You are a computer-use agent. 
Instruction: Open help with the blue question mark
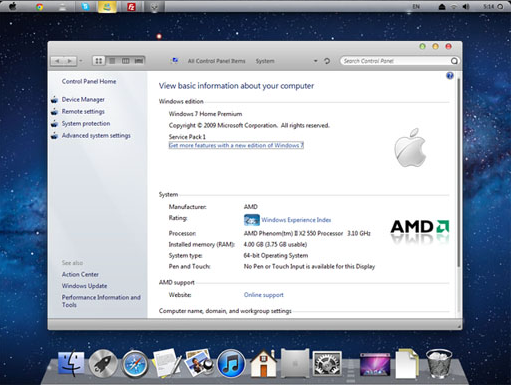450,76
